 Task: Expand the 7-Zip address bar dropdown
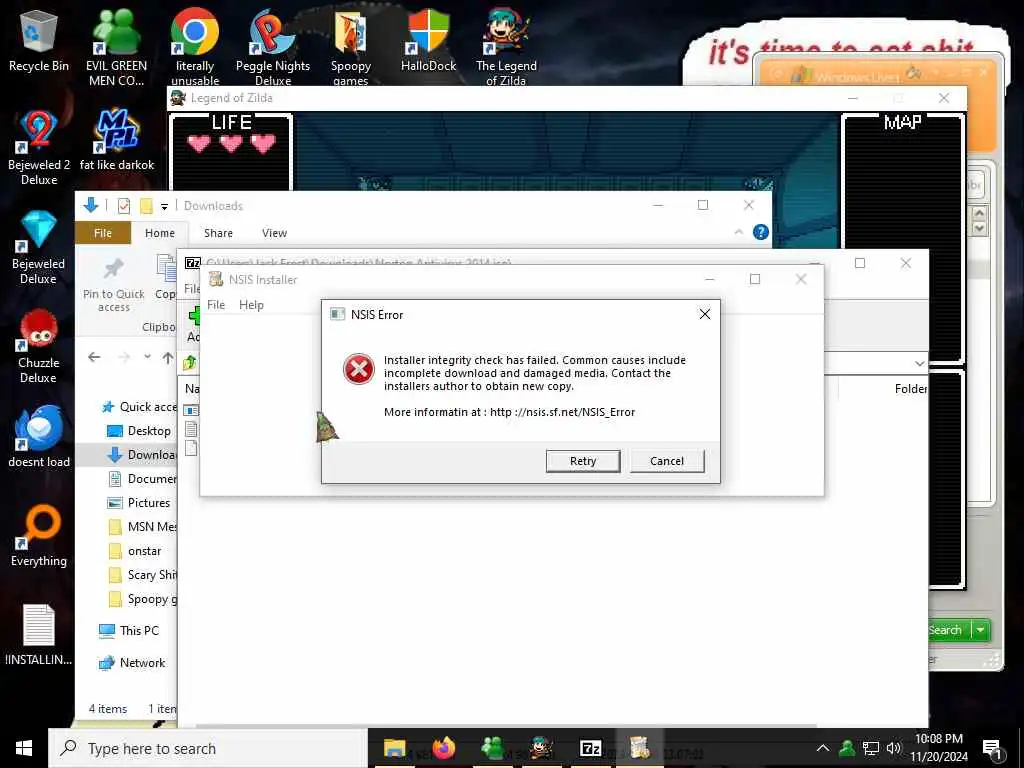[920, 363]
